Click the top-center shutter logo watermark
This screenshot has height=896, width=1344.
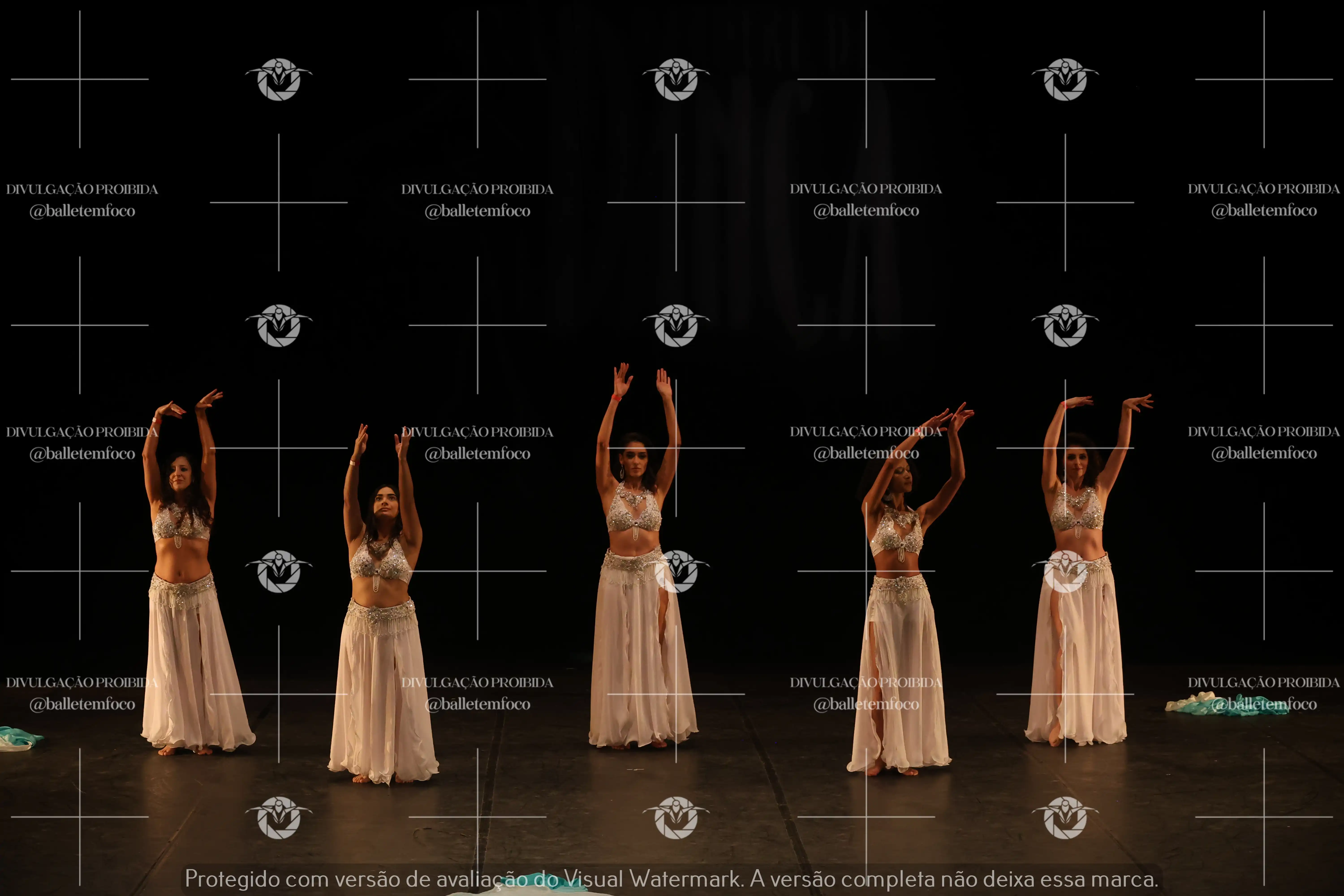click(x=676, y=80)
